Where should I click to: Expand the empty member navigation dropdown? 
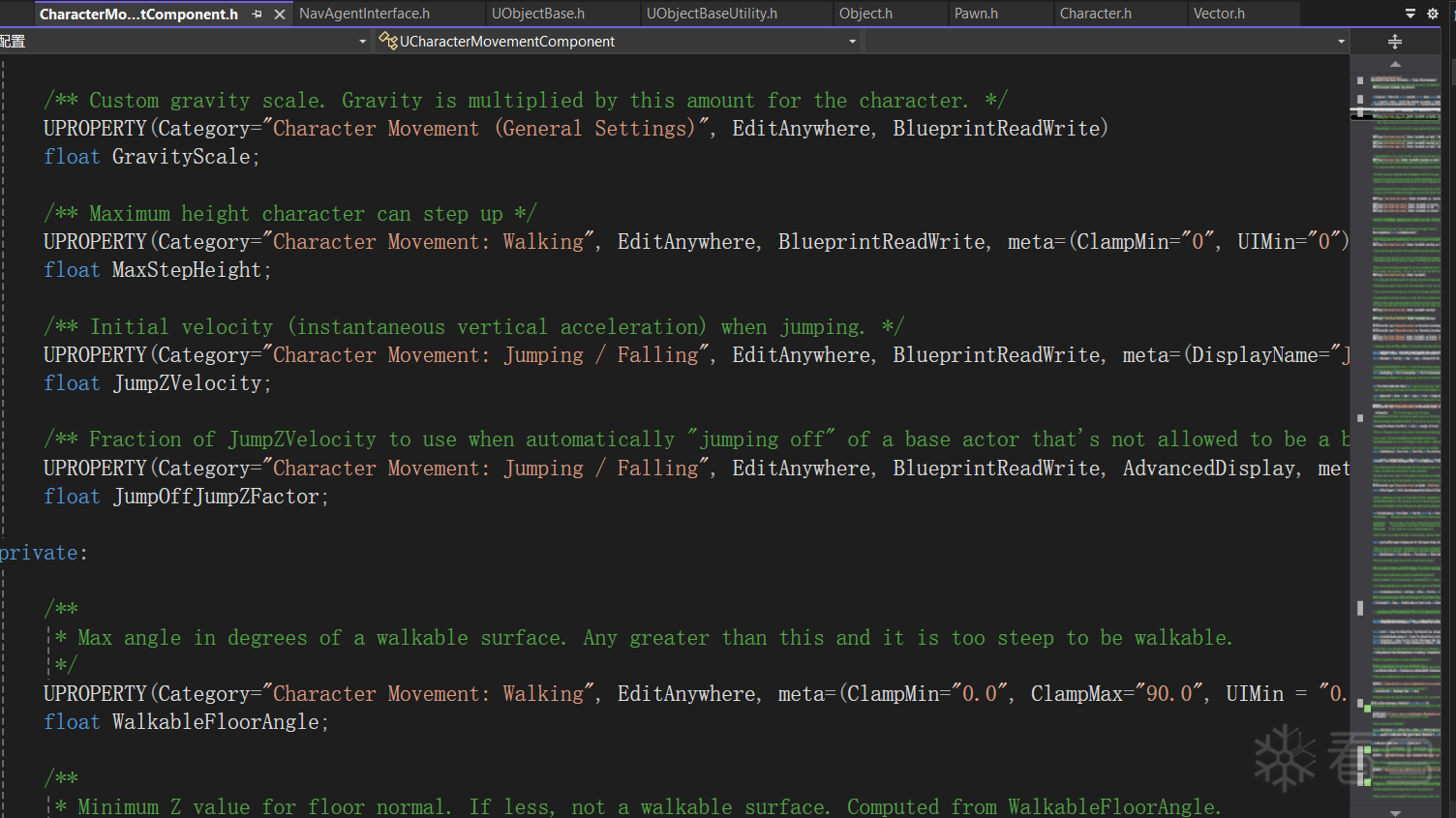[x=1341, y=42]
